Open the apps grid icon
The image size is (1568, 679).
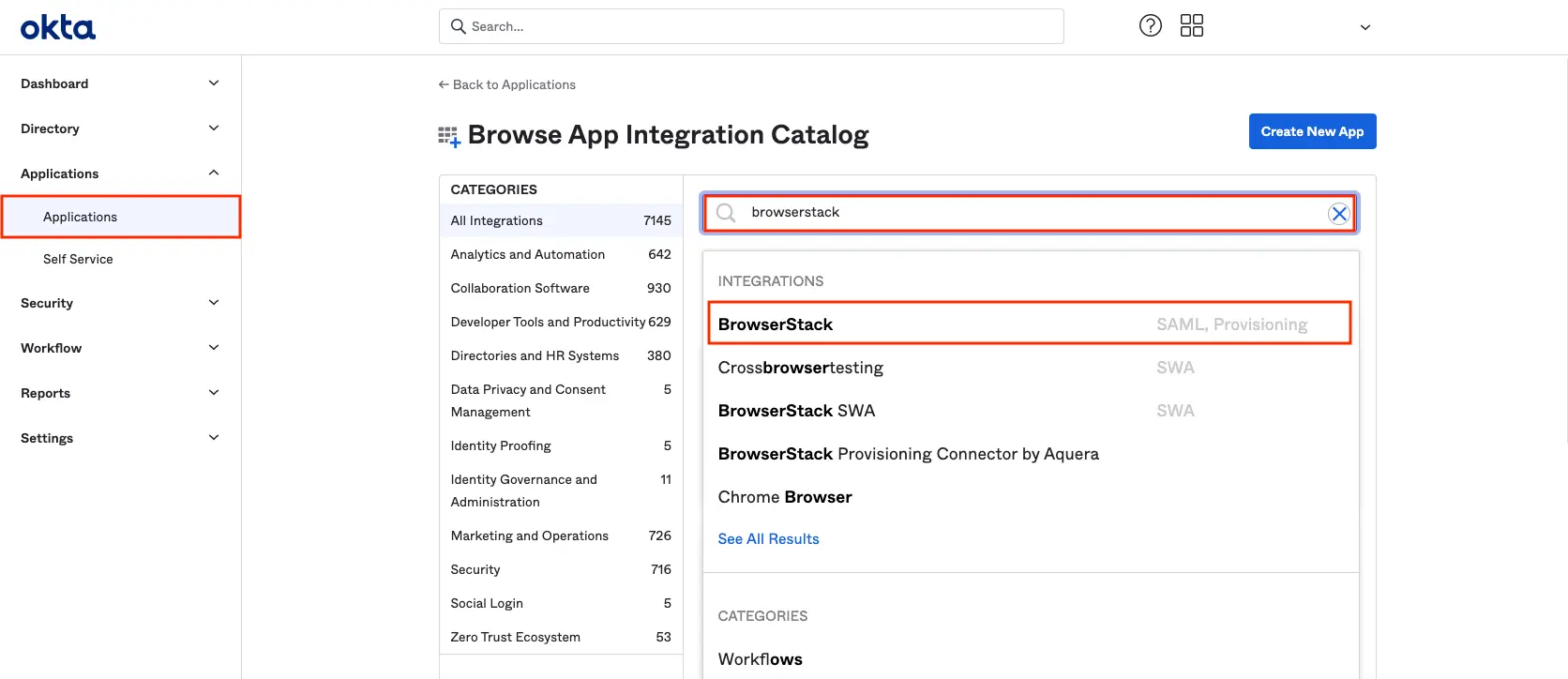[1191, 26]
